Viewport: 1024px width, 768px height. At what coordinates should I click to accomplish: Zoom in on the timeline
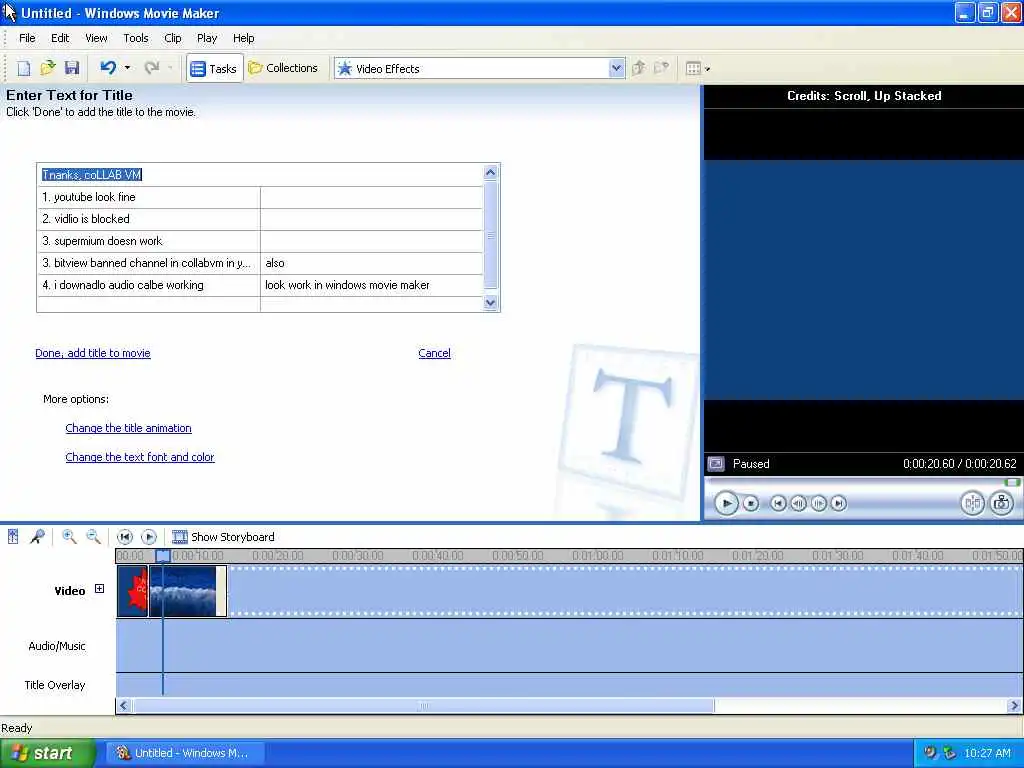(x=69, y=537)
